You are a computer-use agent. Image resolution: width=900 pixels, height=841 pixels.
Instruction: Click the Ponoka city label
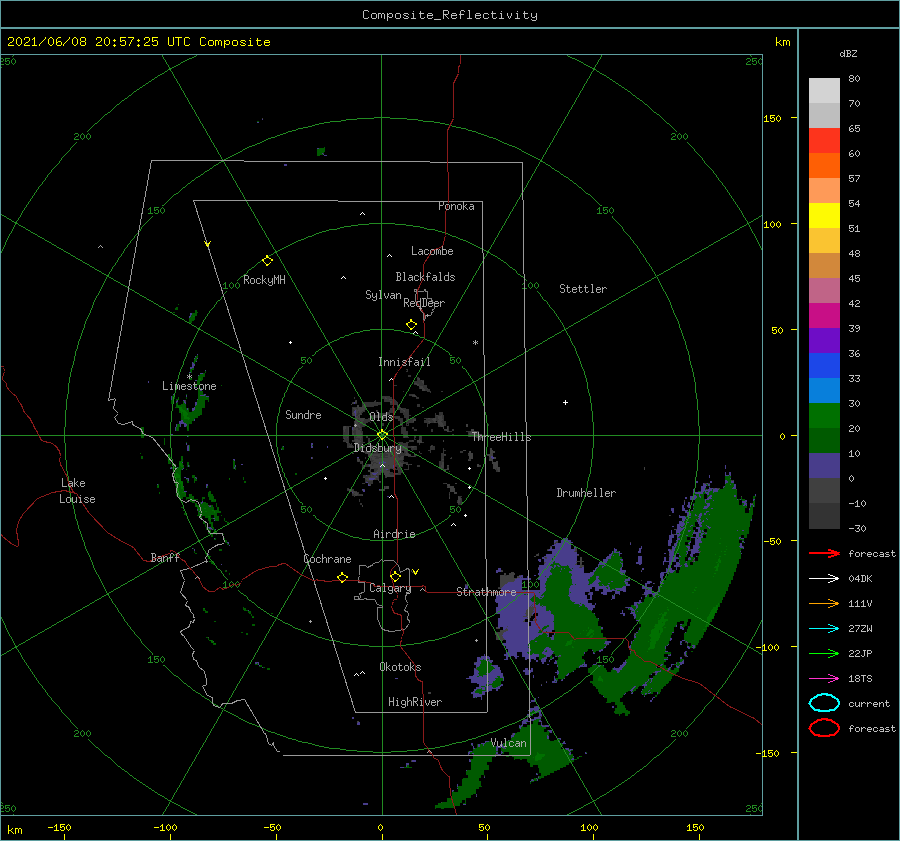click(x=456, y=206)
